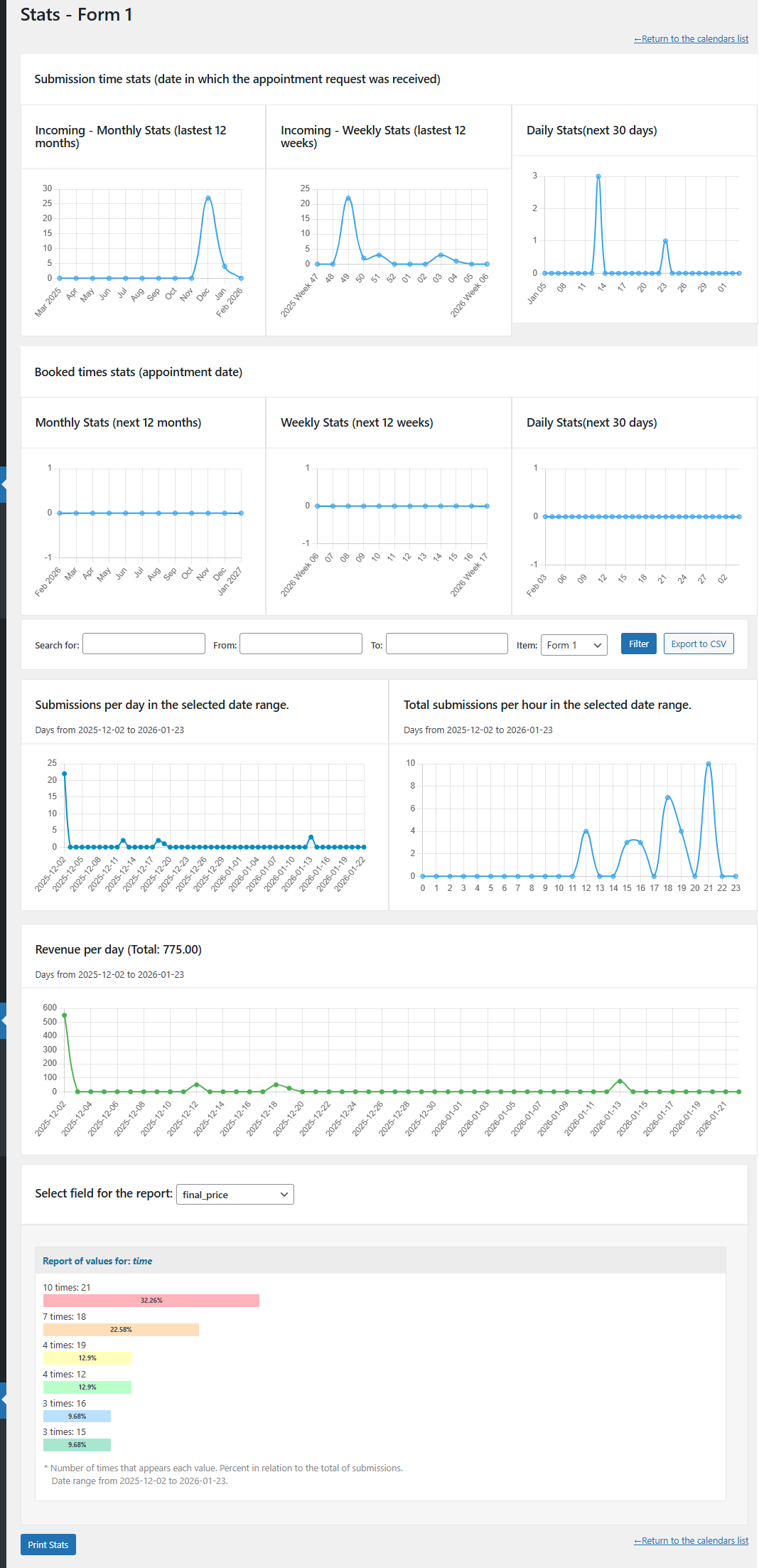The height and width of the screenshot is (1568, 759).
Task: Click the From date input field
Action: [x=301, y=644]
